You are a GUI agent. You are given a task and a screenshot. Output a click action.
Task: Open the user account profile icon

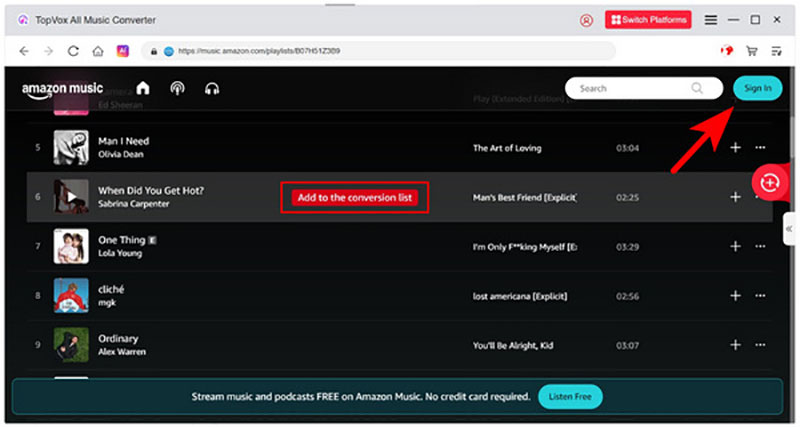click(586, 20)
